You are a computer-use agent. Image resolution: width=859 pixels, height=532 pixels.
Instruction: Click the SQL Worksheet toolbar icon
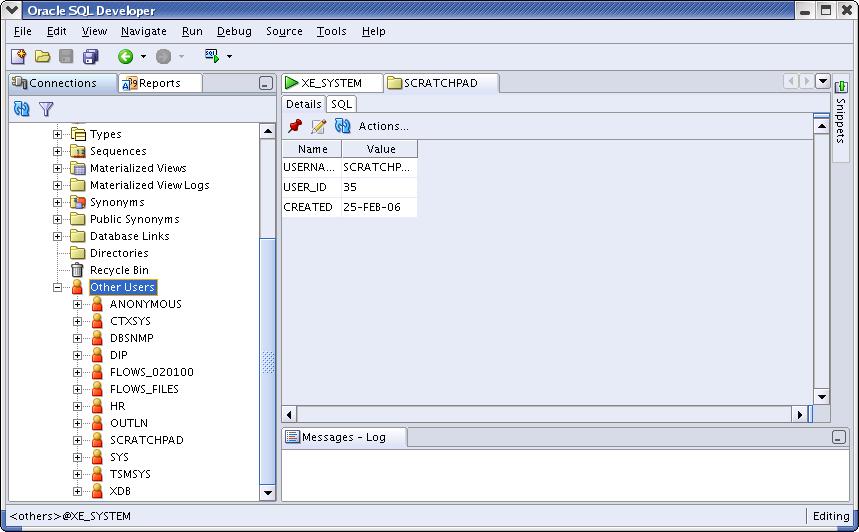(213, 55)
